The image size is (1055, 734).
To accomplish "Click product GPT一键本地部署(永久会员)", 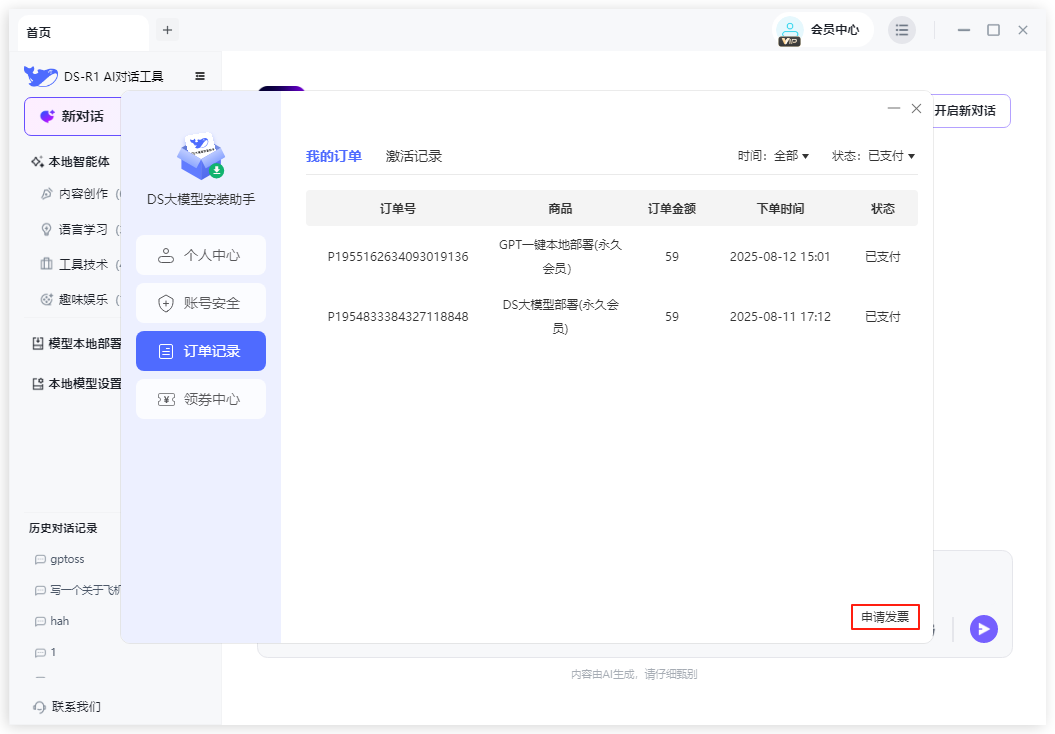I will tap(560, 257).
